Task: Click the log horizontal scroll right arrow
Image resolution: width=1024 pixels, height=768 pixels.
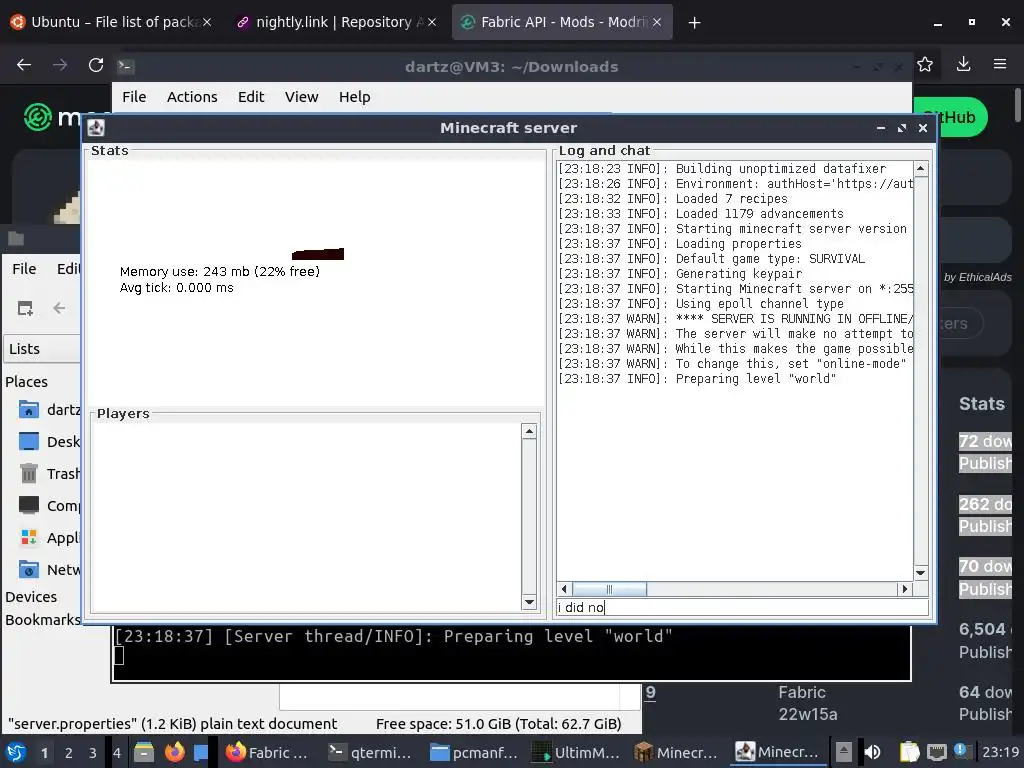Action: pos(904,589)
